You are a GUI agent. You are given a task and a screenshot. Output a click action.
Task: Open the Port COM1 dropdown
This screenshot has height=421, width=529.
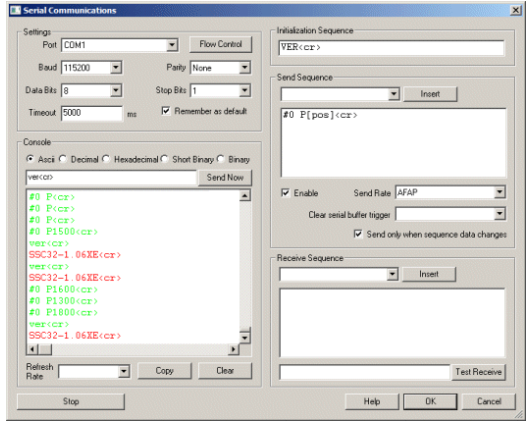[x=172, y=45]
